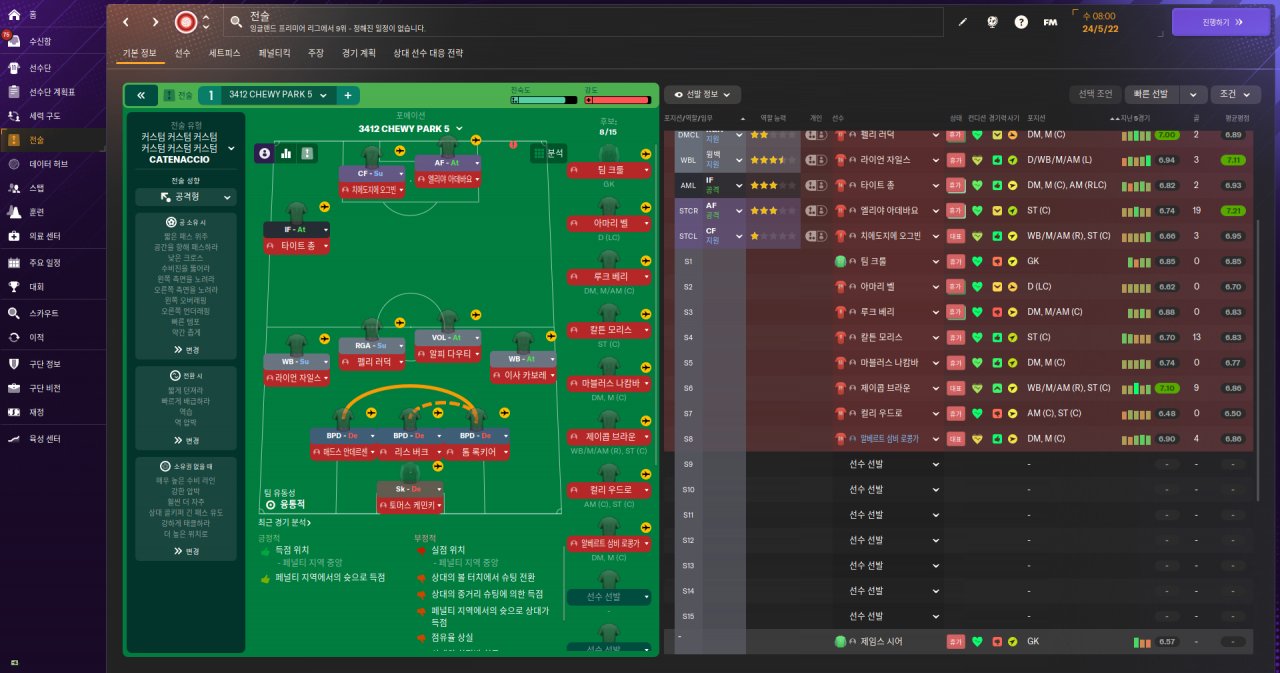Screen dimensions: 1280x673
Task: Click 톰 록키어 shirt on pitch
Action: tap(476, 419)
